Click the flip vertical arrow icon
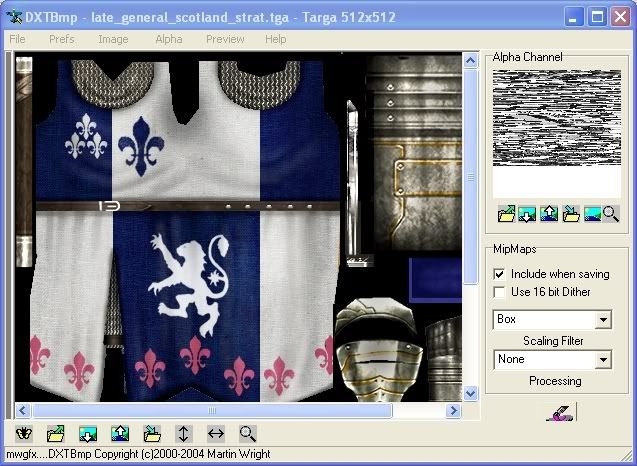637x466 pixels. click(183, 434)
